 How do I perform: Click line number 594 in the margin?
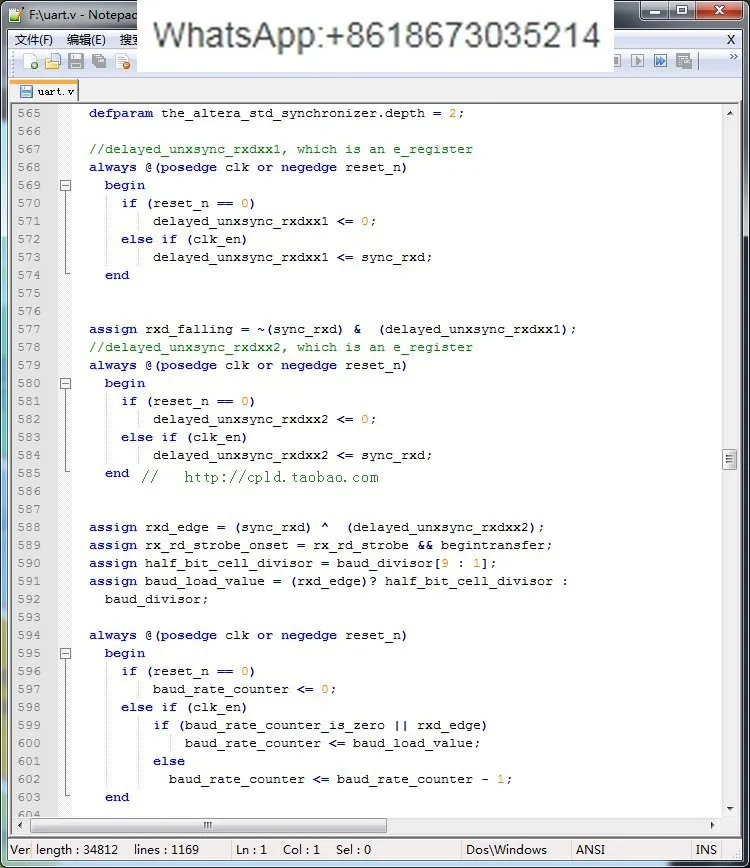[x=29, y=636]
